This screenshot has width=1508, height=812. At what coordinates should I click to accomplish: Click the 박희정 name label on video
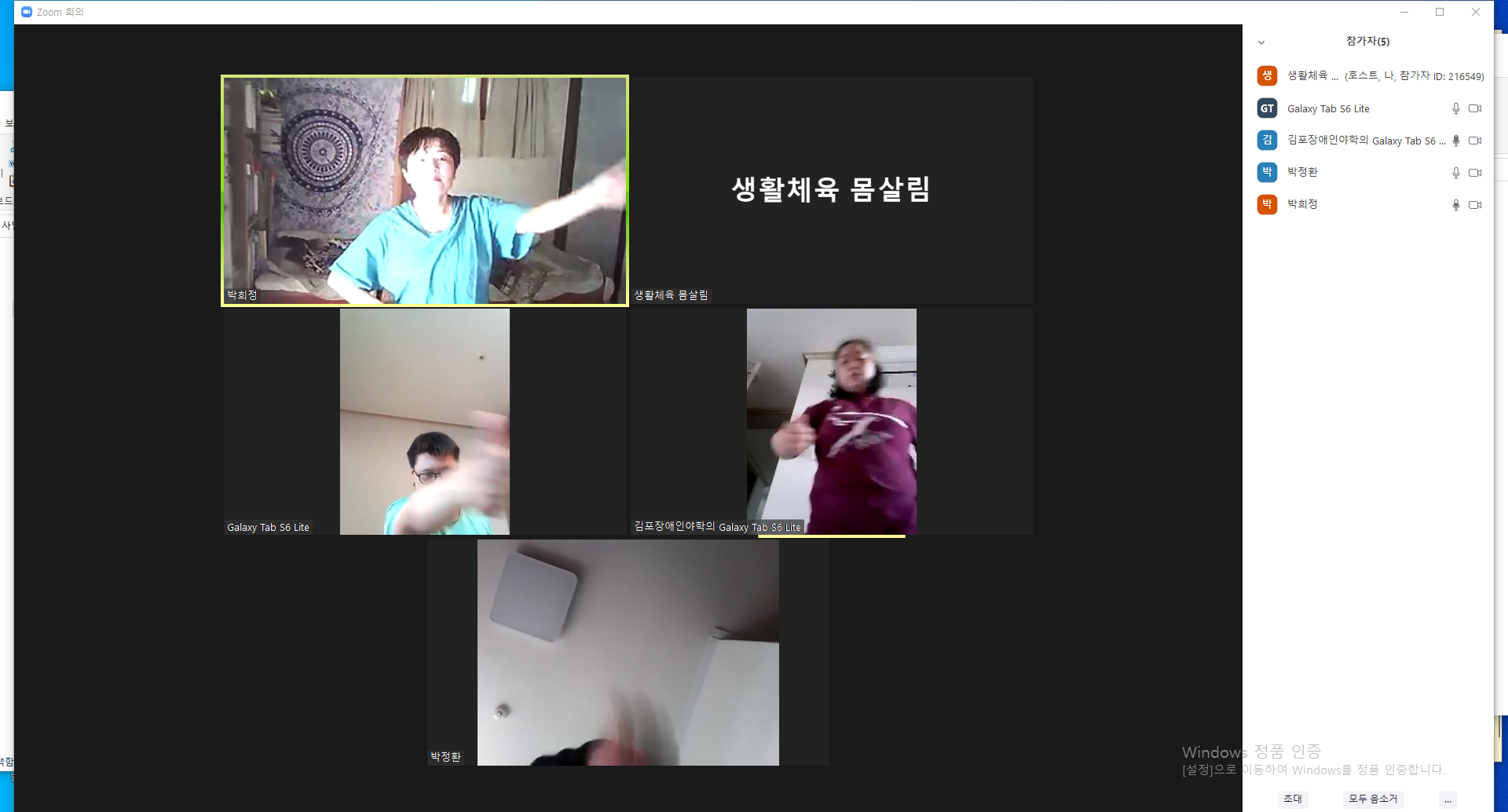[242, 295]
